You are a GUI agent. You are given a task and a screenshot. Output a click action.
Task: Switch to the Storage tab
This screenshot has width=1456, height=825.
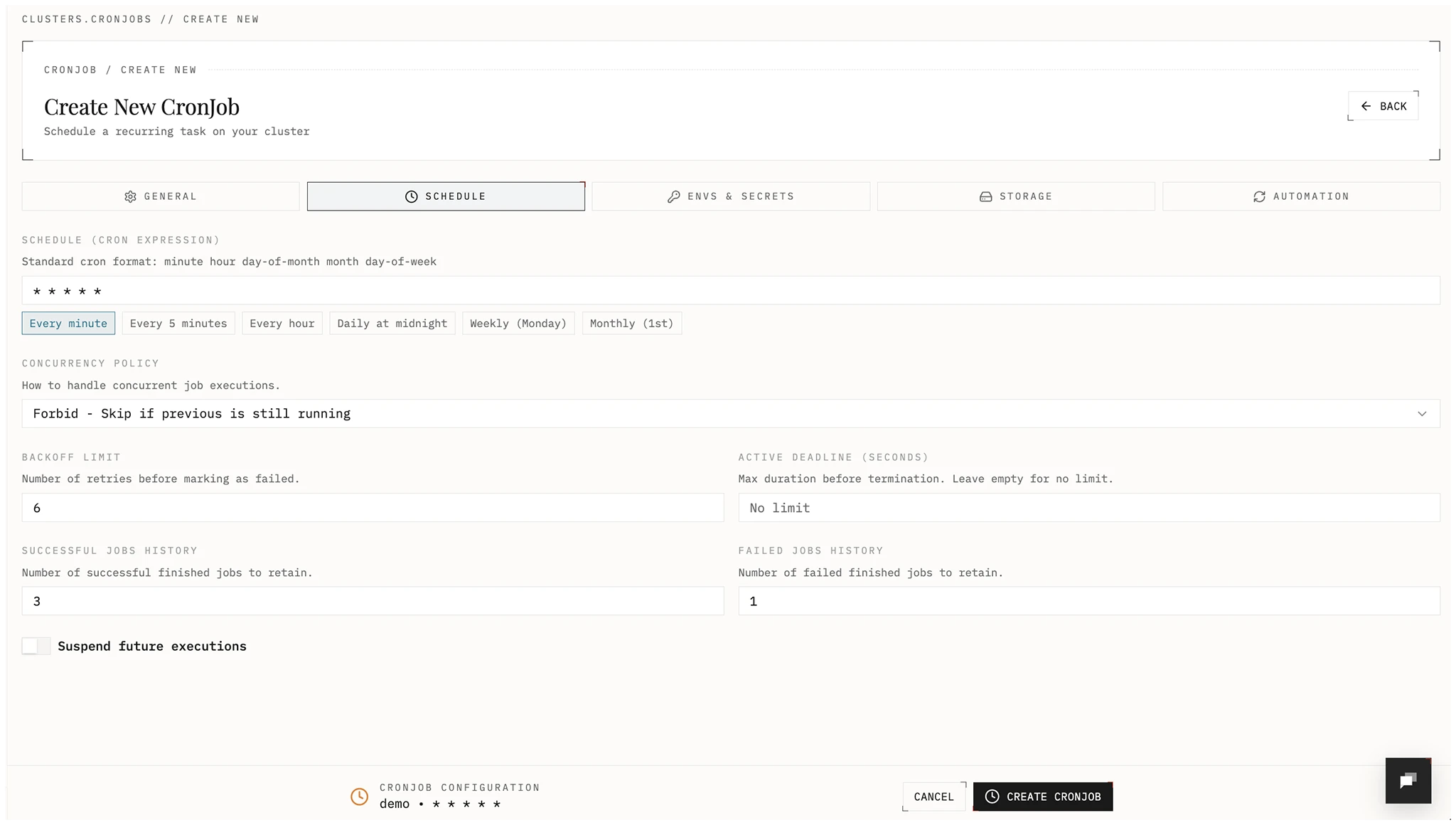[x=1015, y=196]
